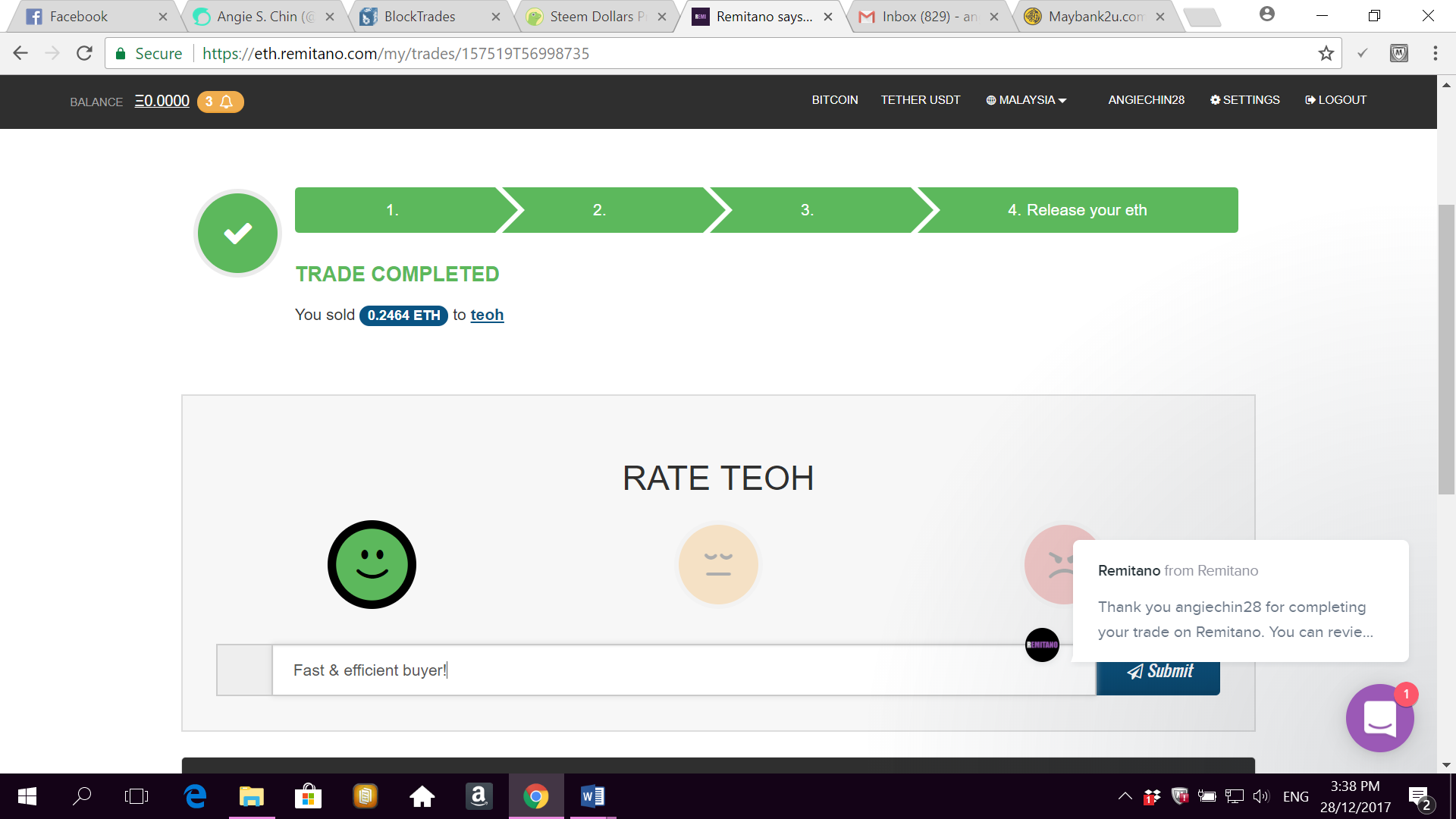Open File Explorer from the taskbar
The image size is (1456, 819).
click(252, 796)
